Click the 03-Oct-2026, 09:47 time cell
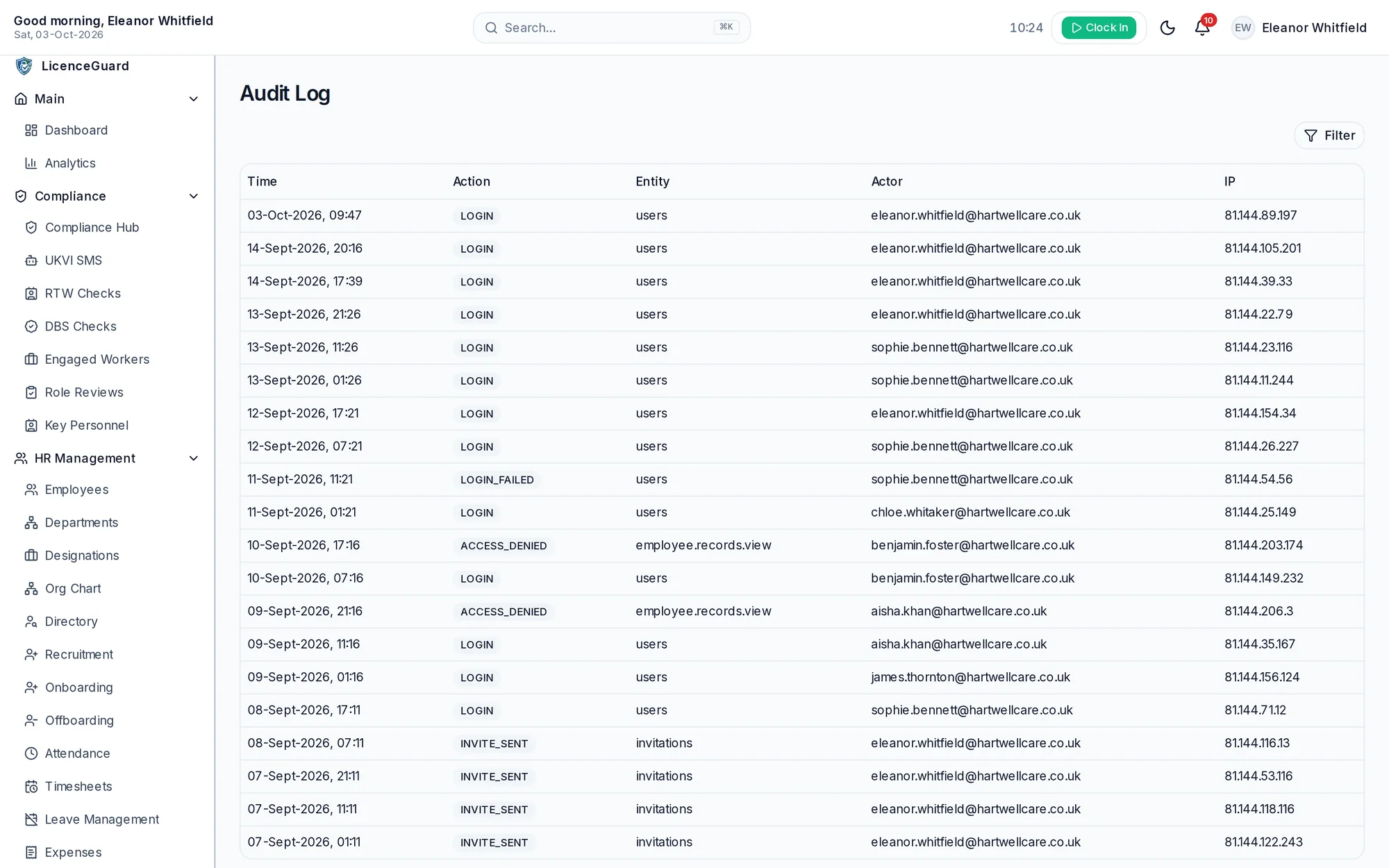Screen dimensions: 1389x868 point(304,215)
